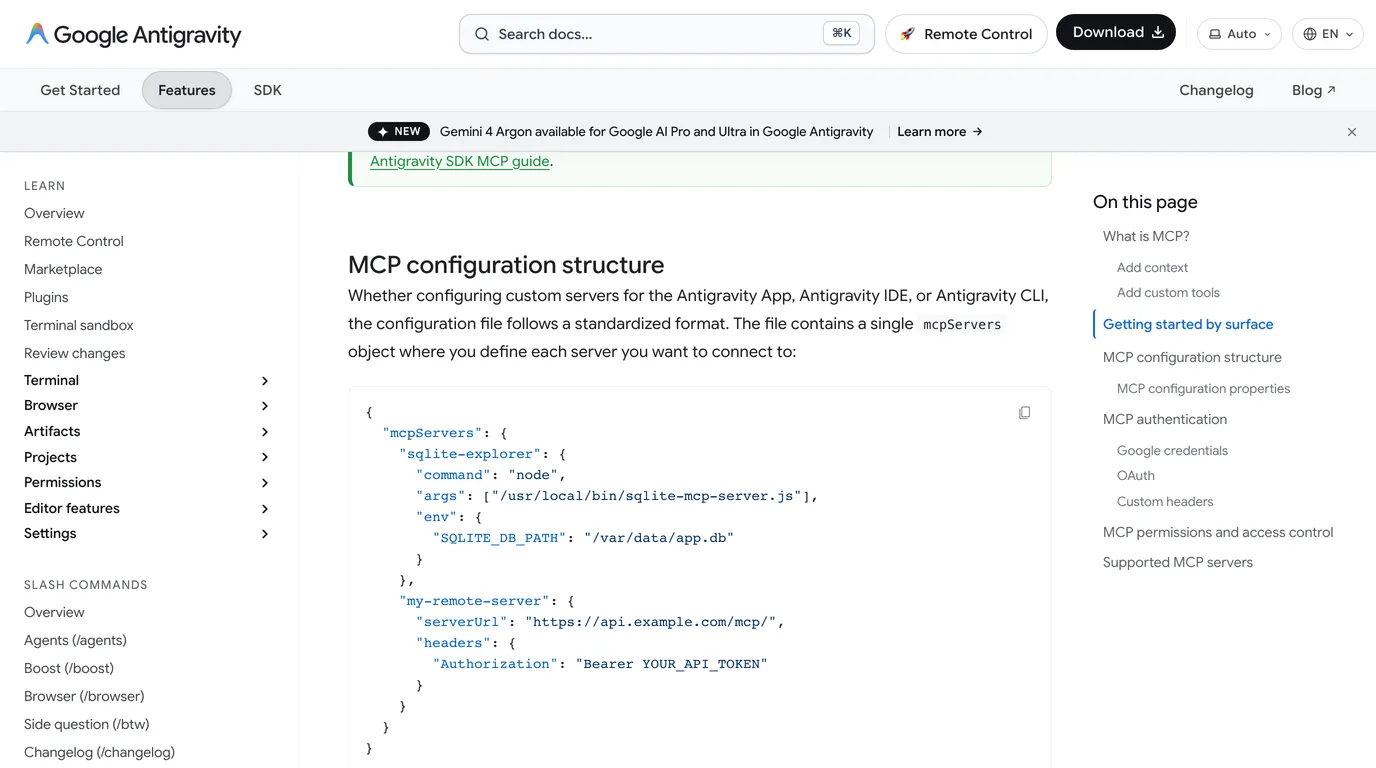
Task: Jump to Getting started by surface
Action: (x=1188, y=324)
